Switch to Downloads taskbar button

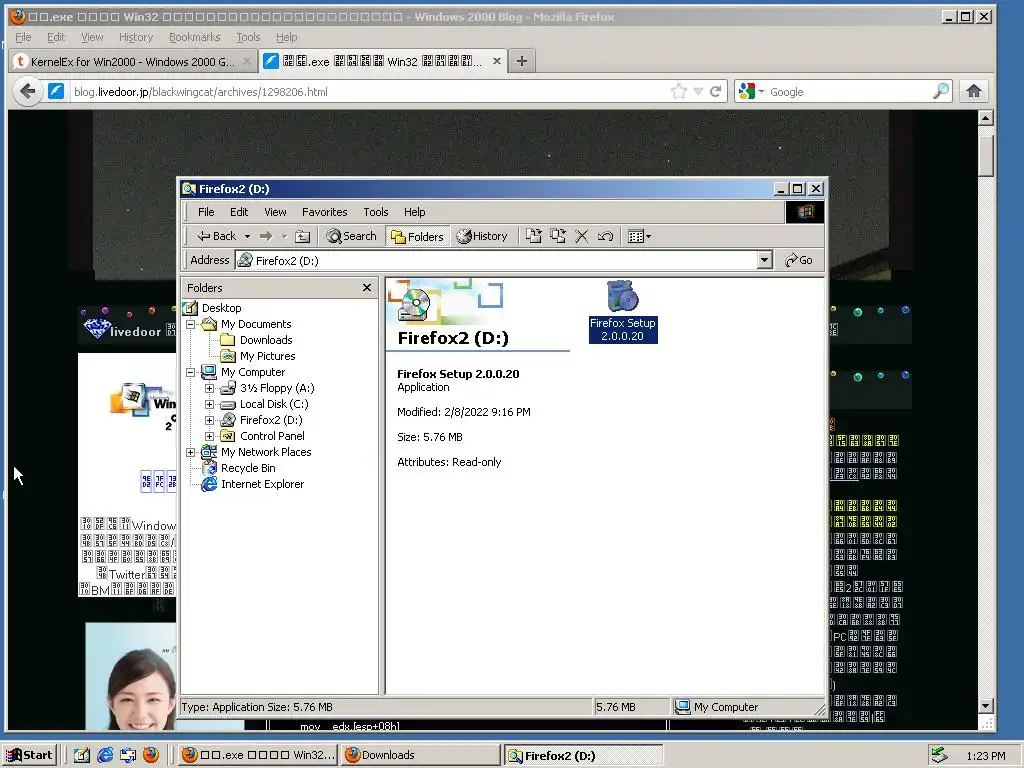421,755
